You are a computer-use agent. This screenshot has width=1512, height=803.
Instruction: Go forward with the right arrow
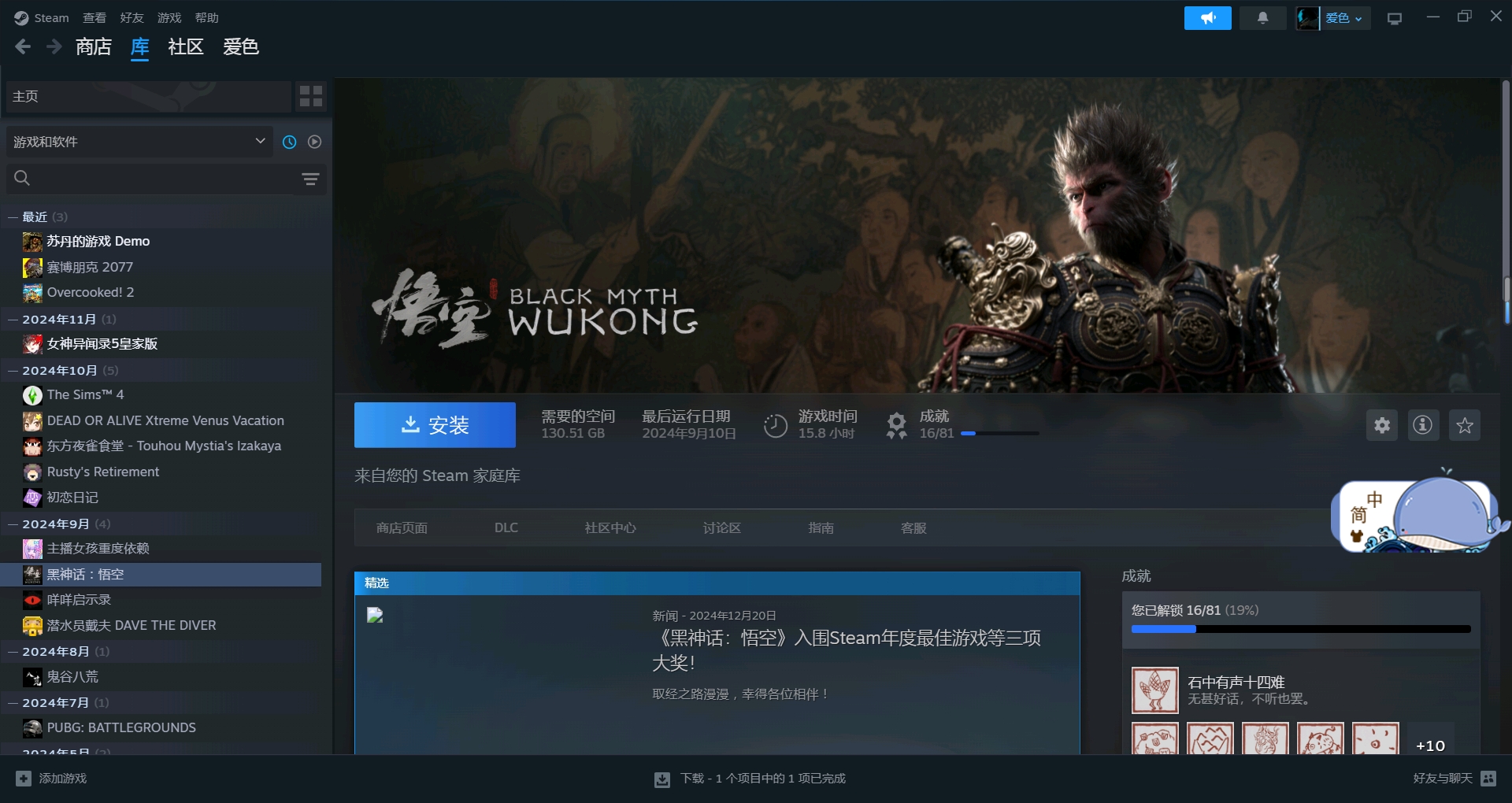[54, 47]
